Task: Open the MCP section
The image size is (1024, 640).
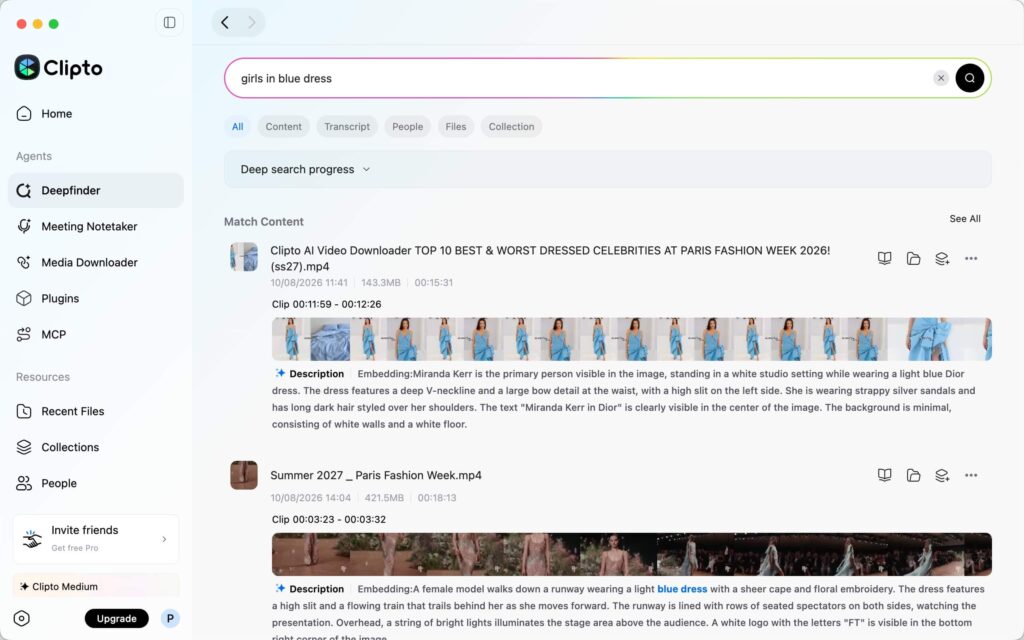Action: point(96,334)
